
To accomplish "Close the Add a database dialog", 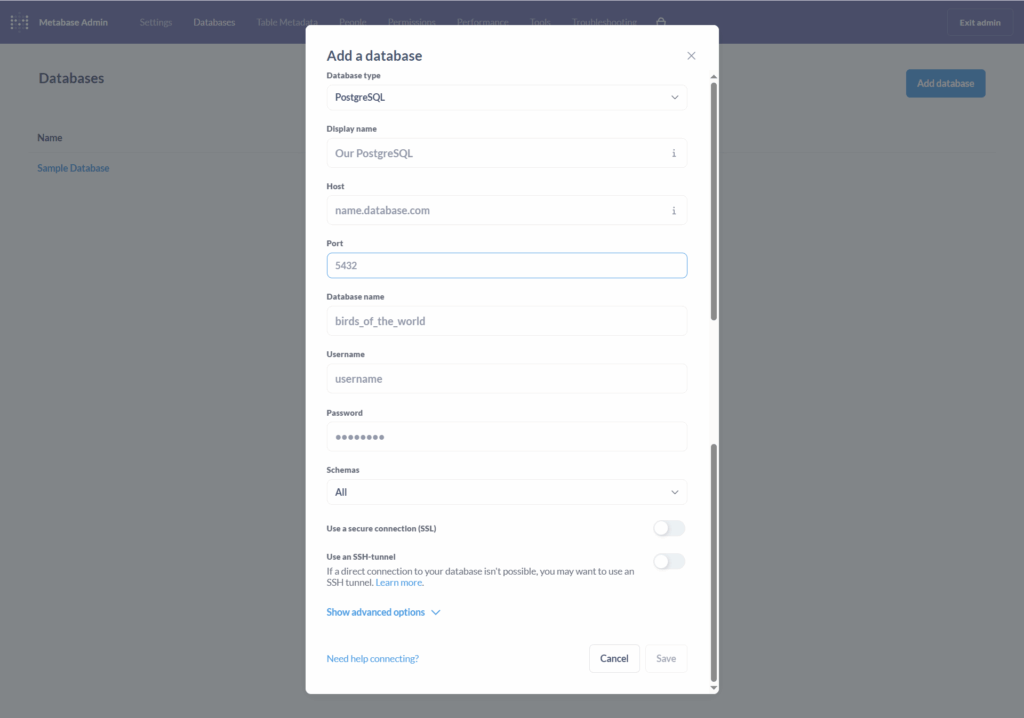I will (691, 56).
